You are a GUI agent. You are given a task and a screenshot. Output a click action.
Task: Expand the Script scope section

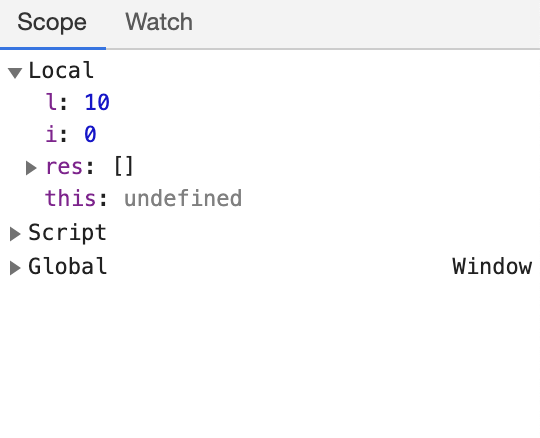[15, 234]
